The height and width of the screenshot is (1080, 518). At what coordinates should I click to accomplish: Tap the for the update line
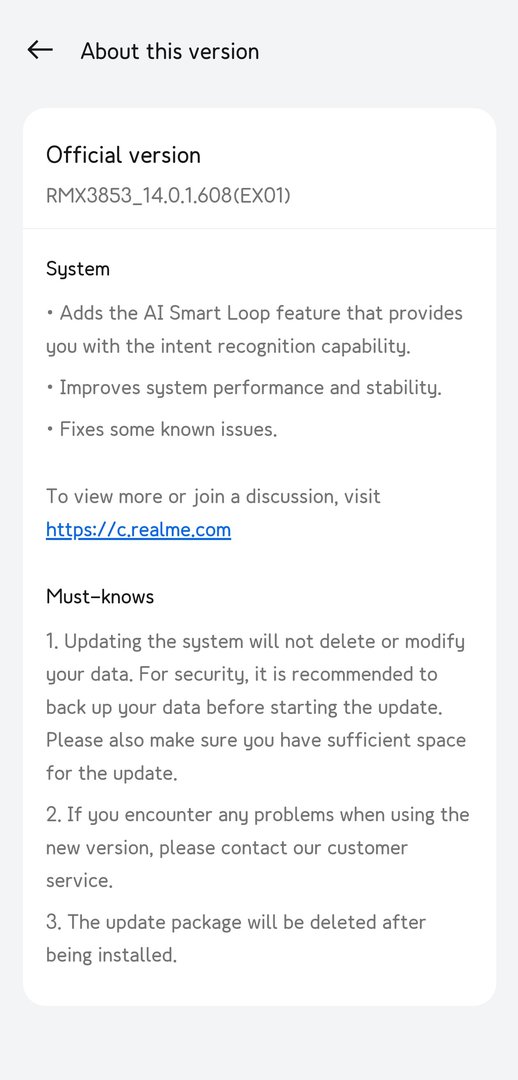pos(112,773)
